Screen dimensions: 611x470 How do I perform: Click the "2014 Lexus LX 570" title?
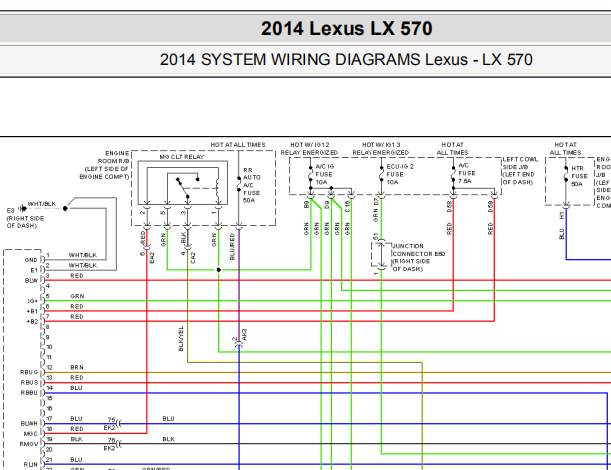click(x=346, y=28)
